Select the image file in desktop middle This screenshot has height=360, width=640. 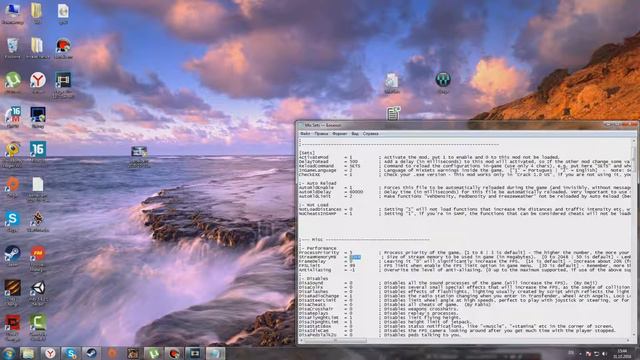139,156
